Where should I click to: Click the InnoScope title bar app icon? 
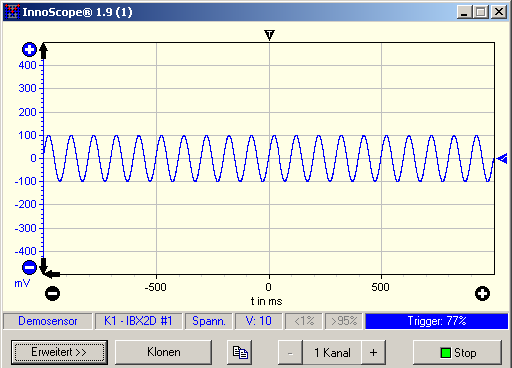point(12,12)
